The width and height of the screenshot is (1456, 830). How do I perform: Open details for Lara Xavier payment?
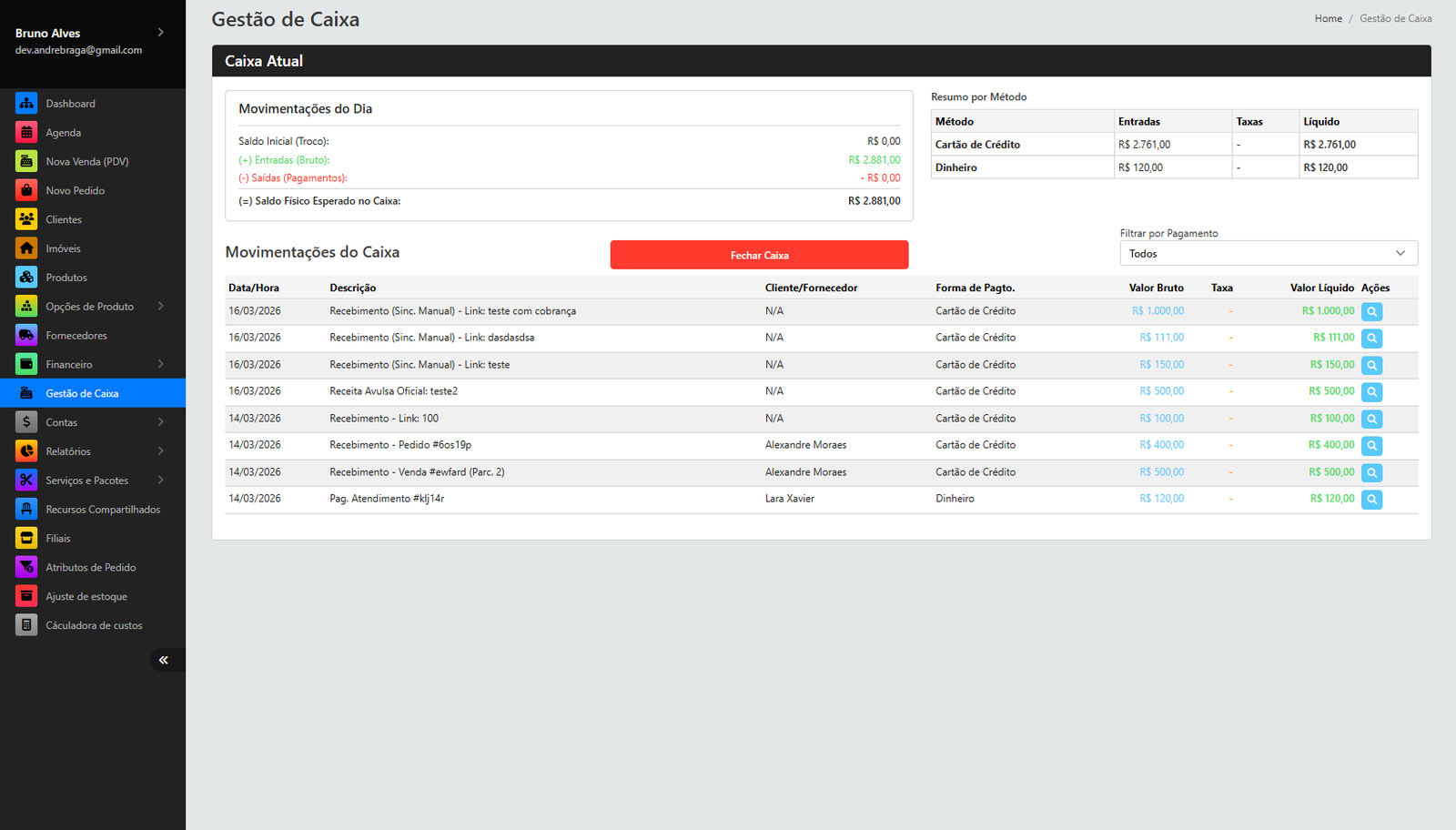(x=1371, y=500)
